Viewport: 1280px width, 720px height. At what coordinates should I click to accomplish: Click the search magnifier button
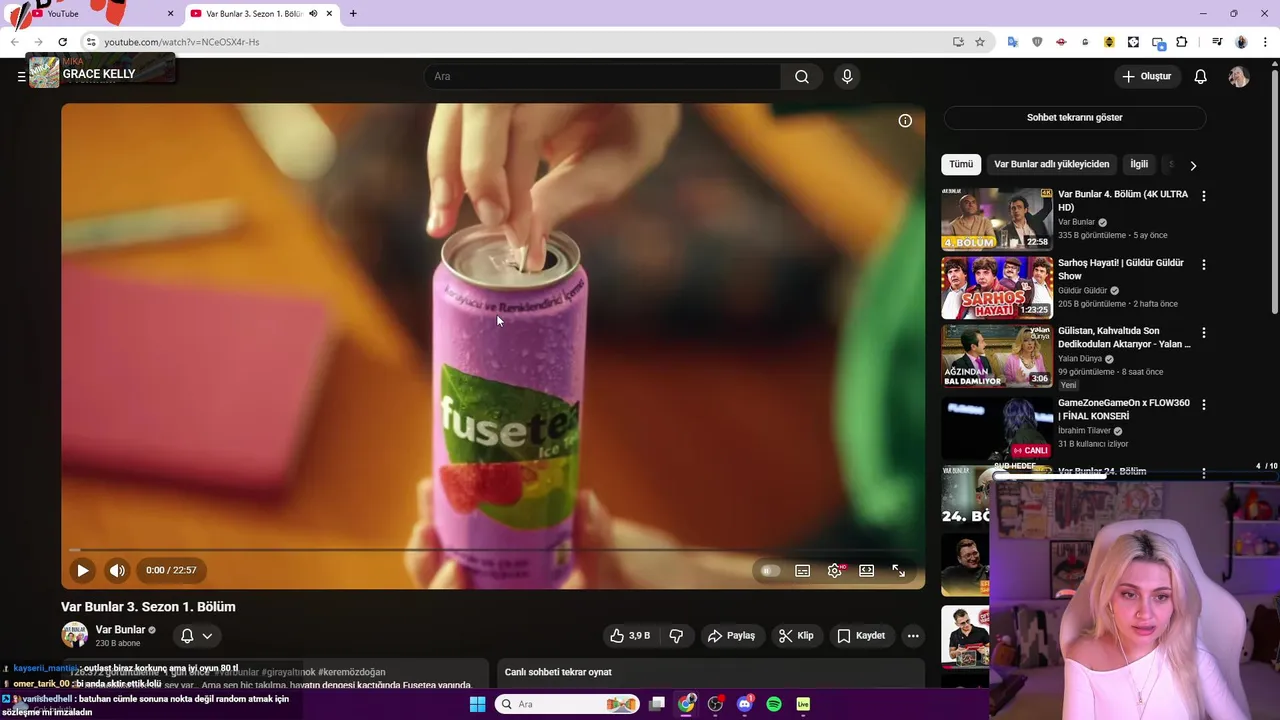[x=802, y=77]
